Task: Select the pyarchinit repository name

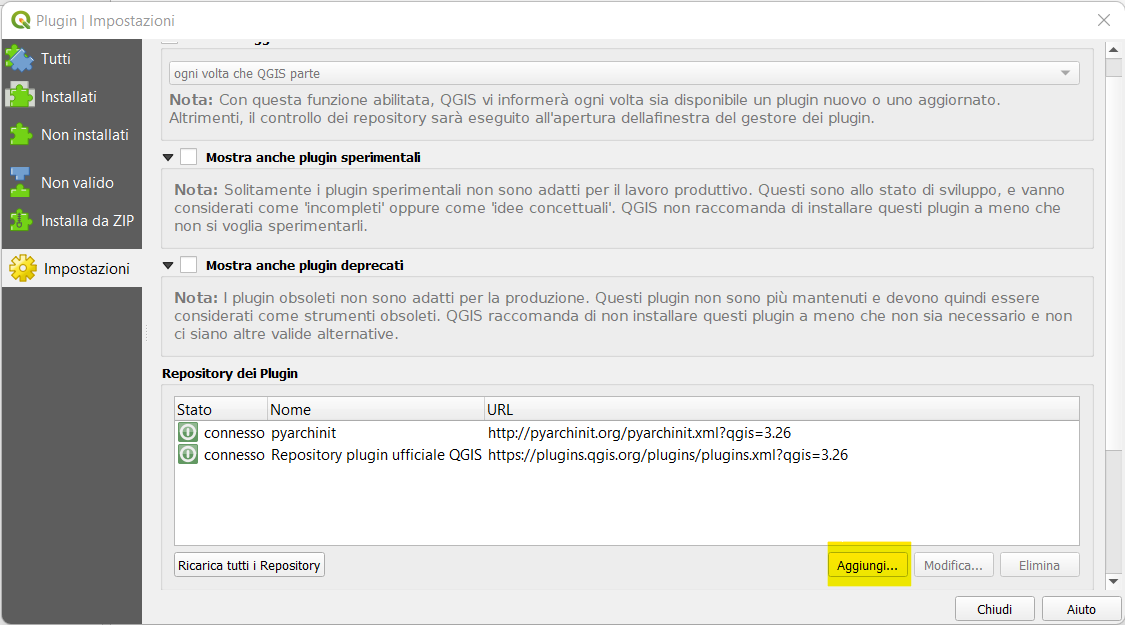Action: (303, 433)
